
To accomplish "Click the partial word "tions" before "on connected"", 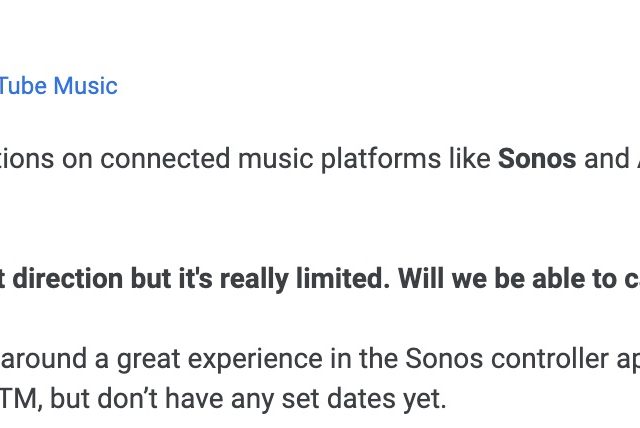I will [x=29, y=159].
